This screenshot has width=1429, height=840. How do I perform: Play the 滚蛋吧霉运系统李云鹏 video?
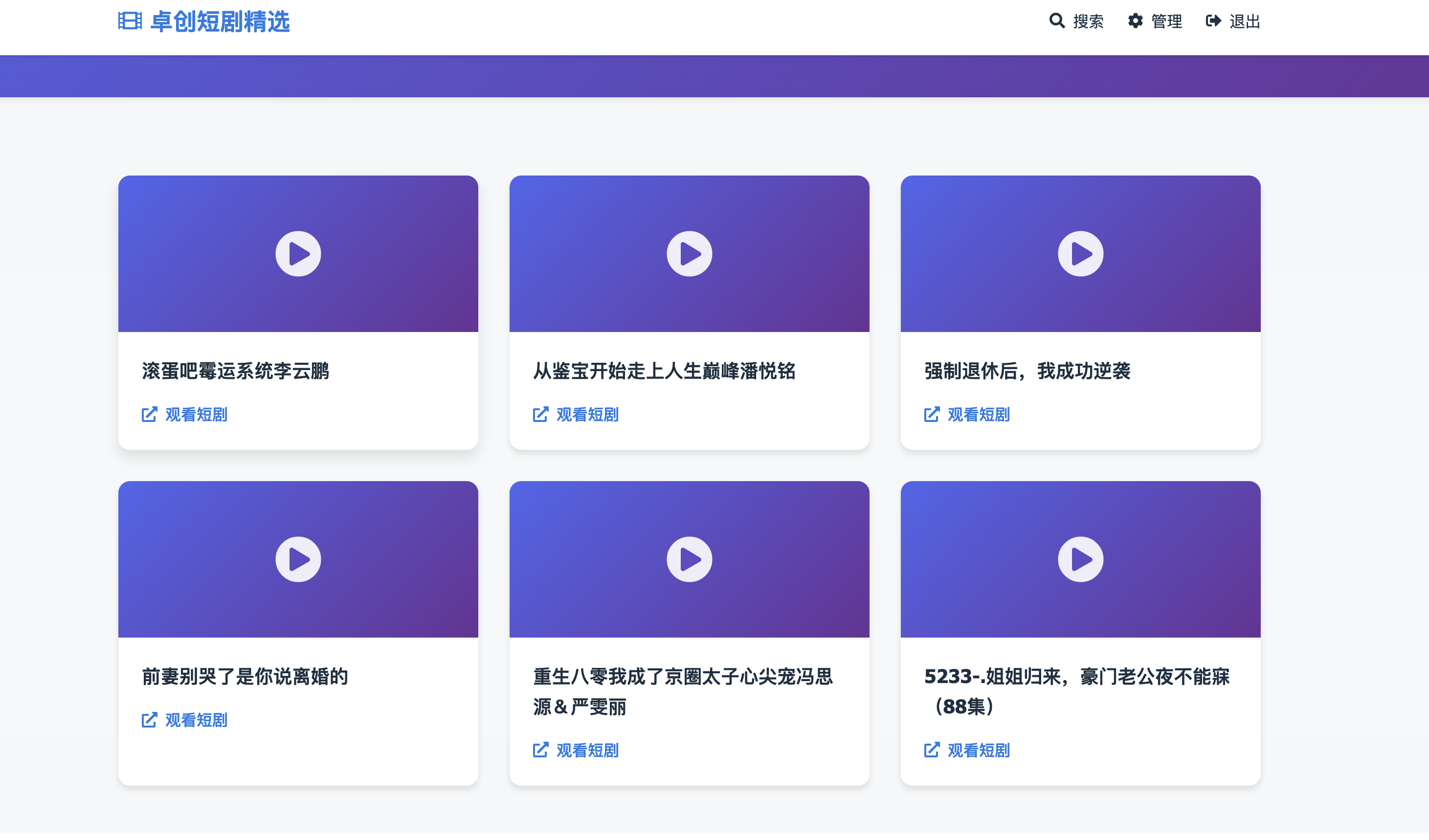[298, 254]
